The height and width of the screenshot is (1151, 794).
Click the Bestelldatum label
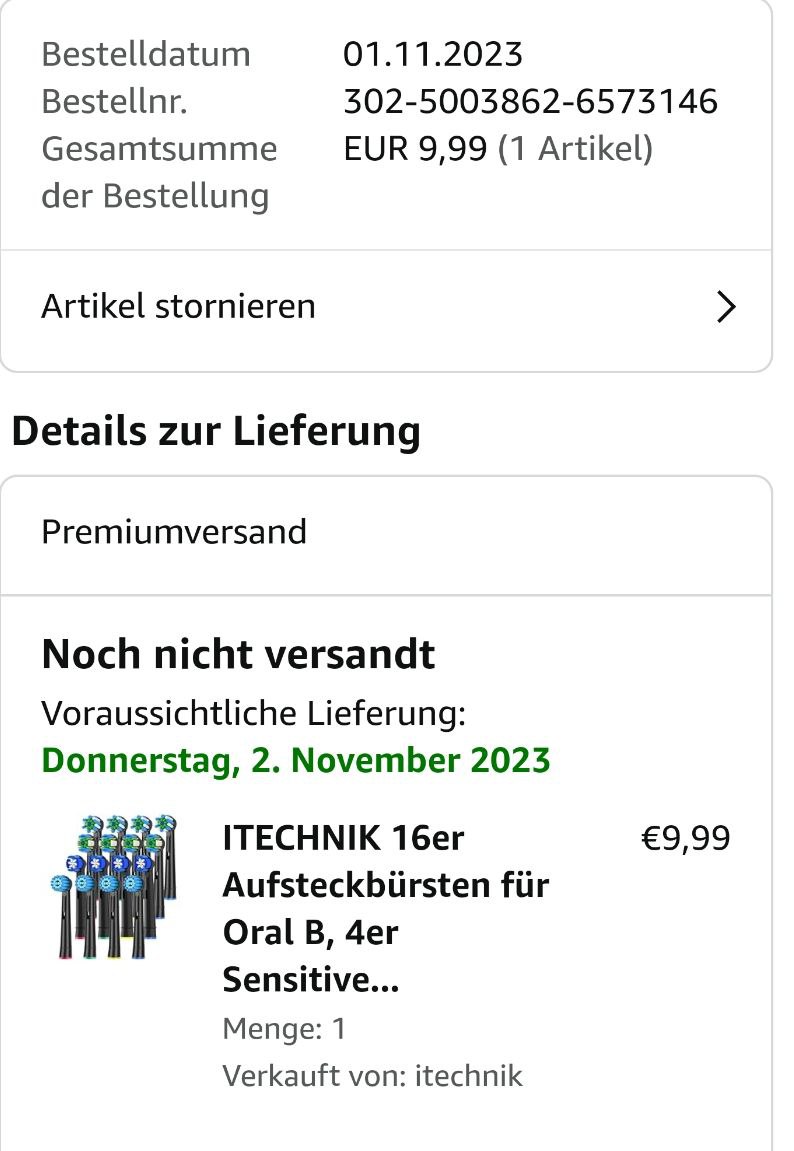(146, 54)
